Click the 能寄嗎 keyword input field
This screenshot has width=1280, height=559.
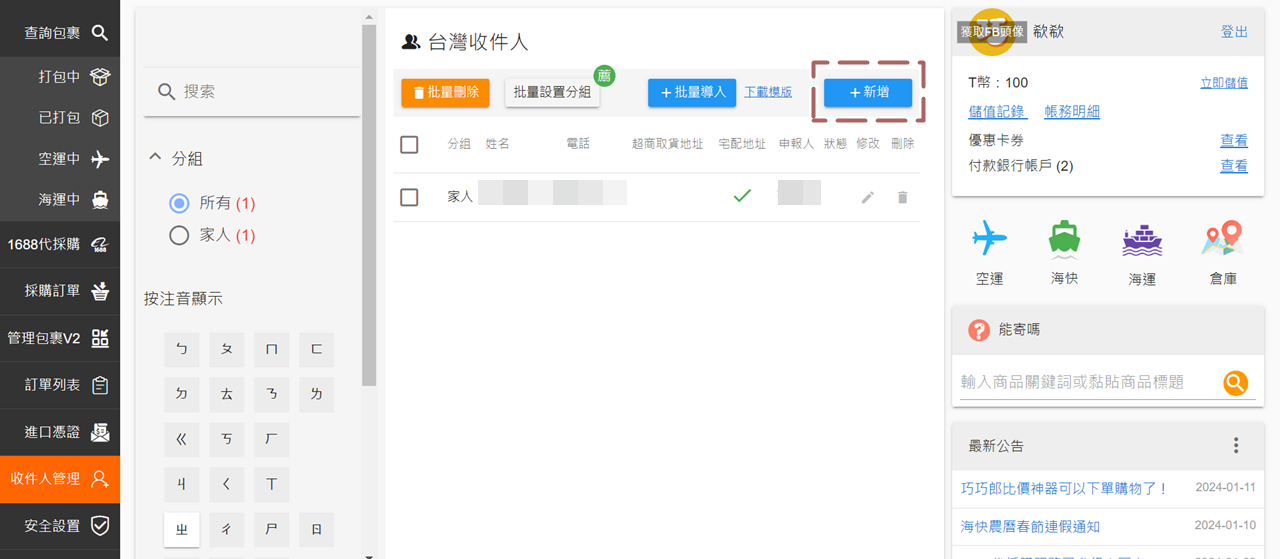point(1088,382)
